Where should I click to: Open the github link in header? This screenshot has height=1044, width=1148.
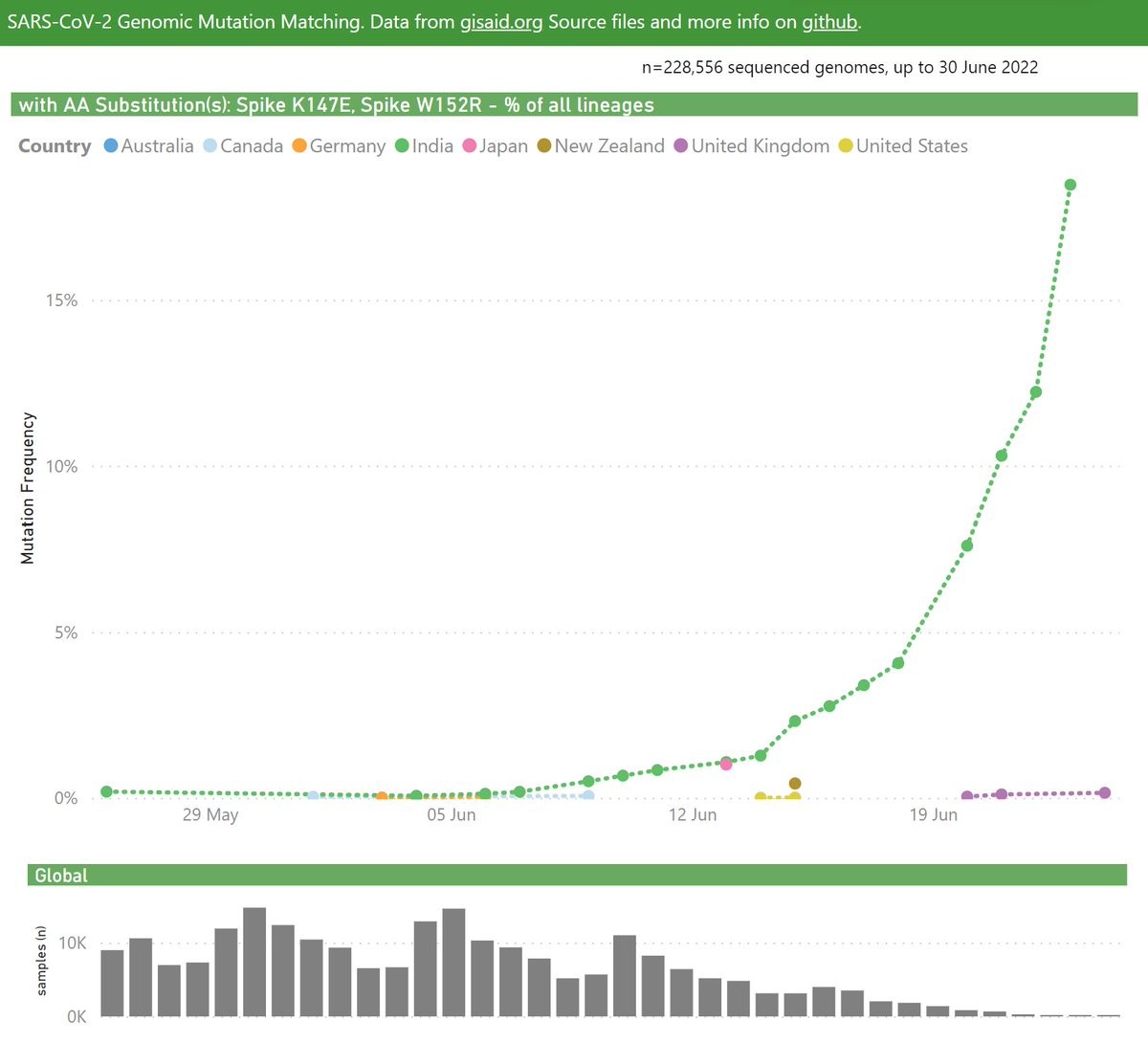point(828,22)
